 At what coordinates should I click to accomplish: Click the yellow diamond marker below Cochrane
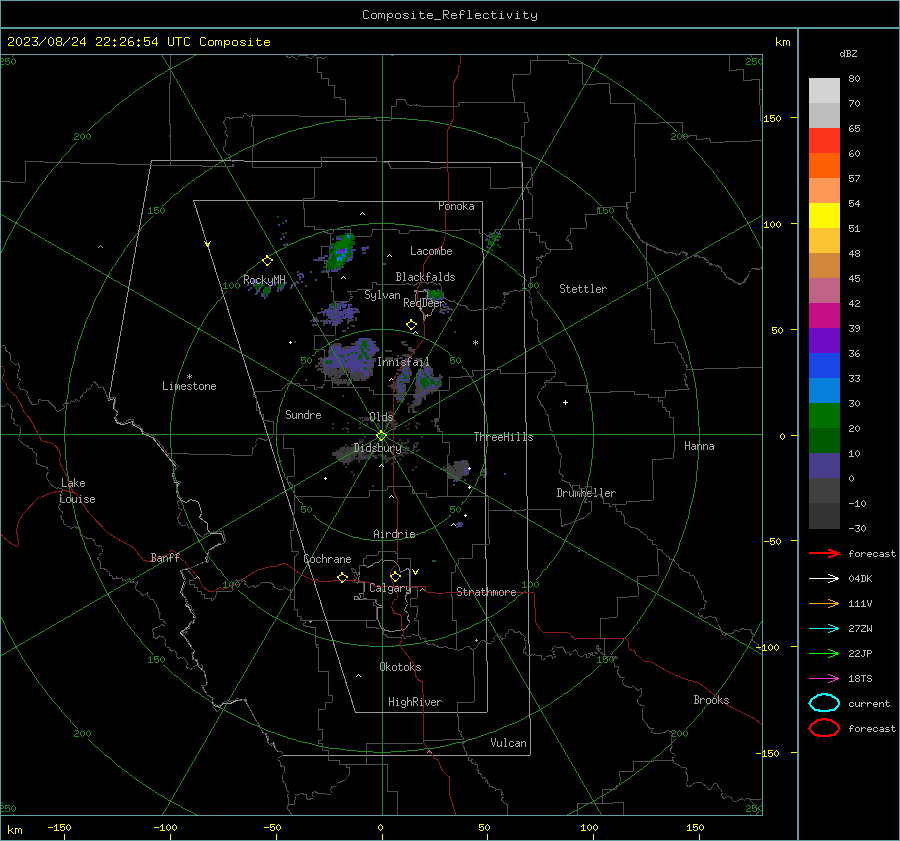tap(342, 577)
